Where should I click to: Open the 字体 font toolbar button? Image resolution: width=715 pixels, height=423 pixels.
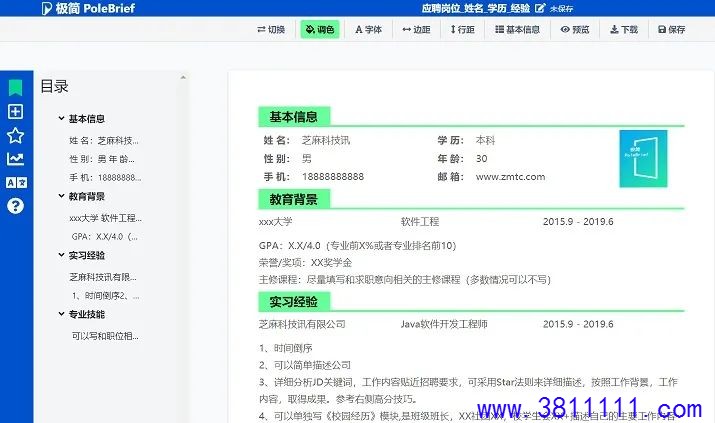tap(368, 30)
